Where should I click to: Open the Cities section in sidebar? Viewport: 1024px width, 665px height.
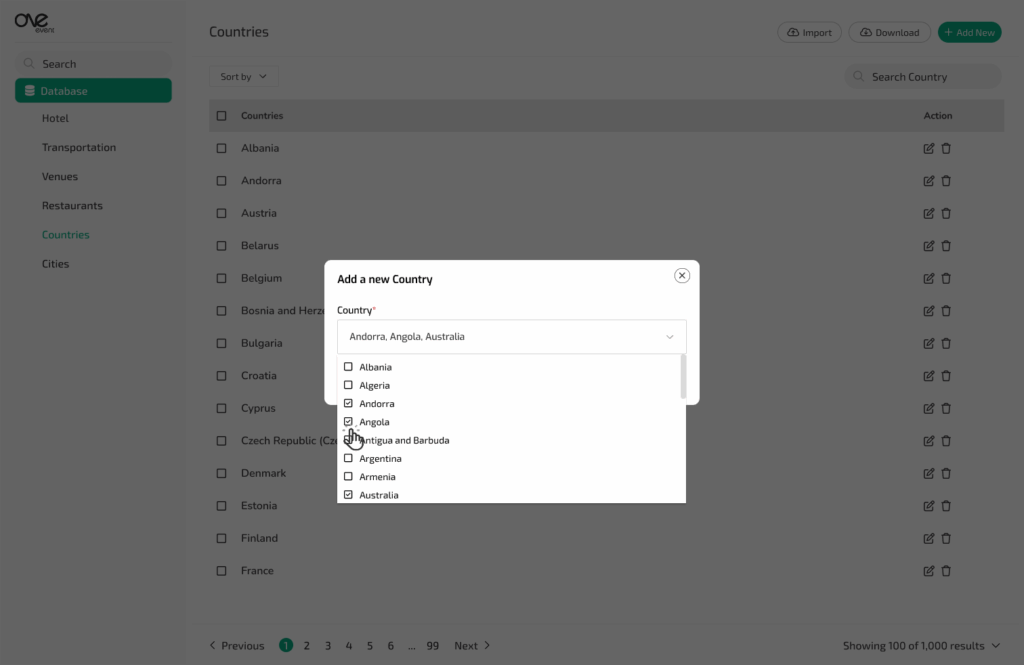tap(56, 264)
